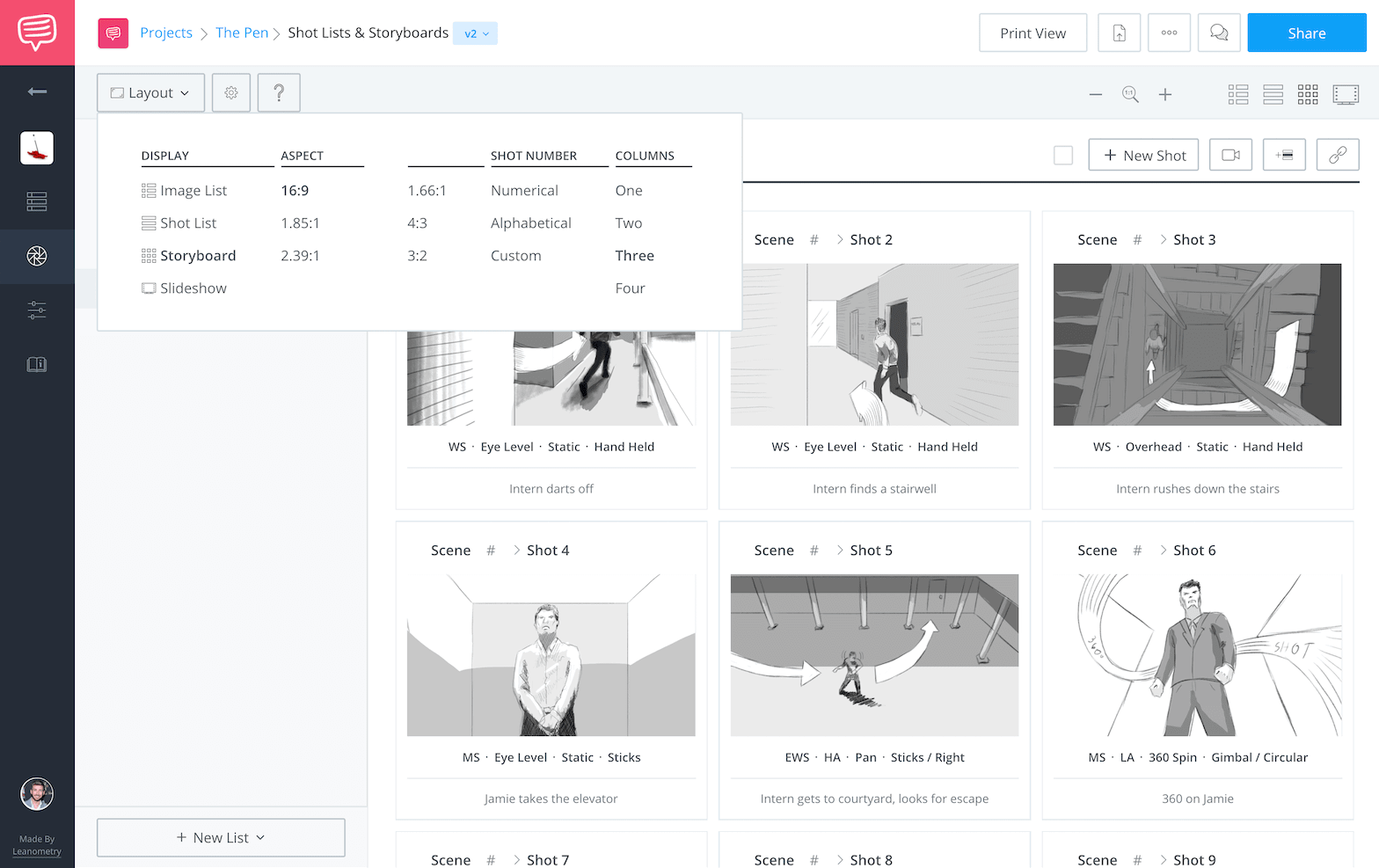Reset zoom with the magnifier icon
1379x868 pixels.
pos(1130,94)
